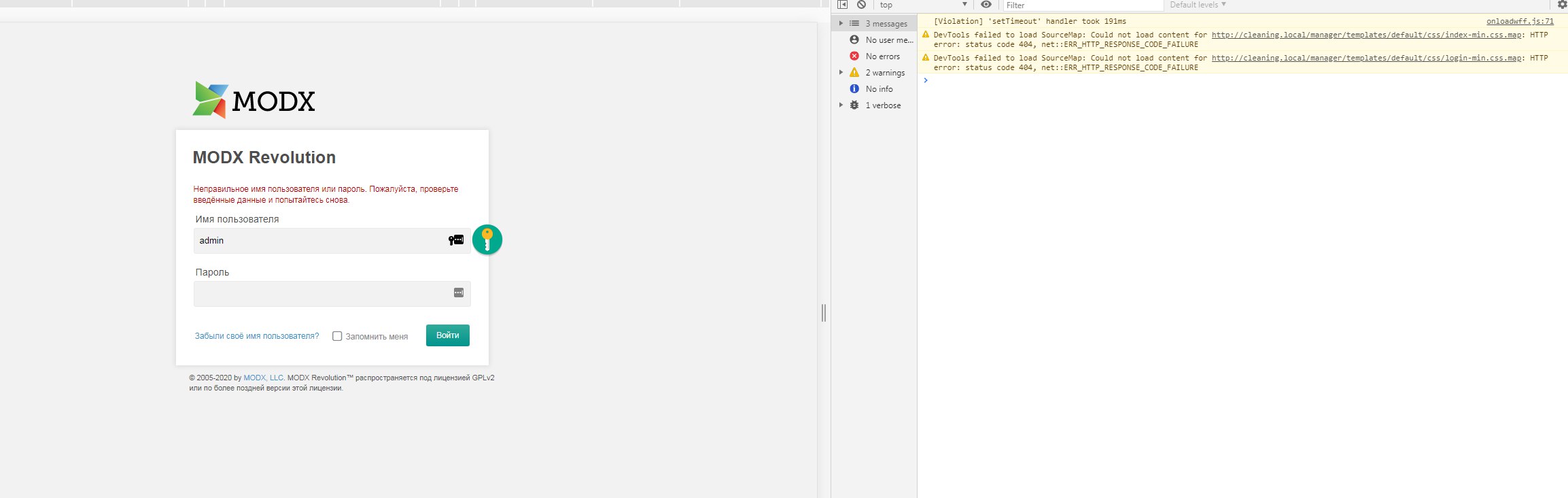Open live expression with the eye icon
Viewport: 1568px width, 498px height.
pos(986,5)
